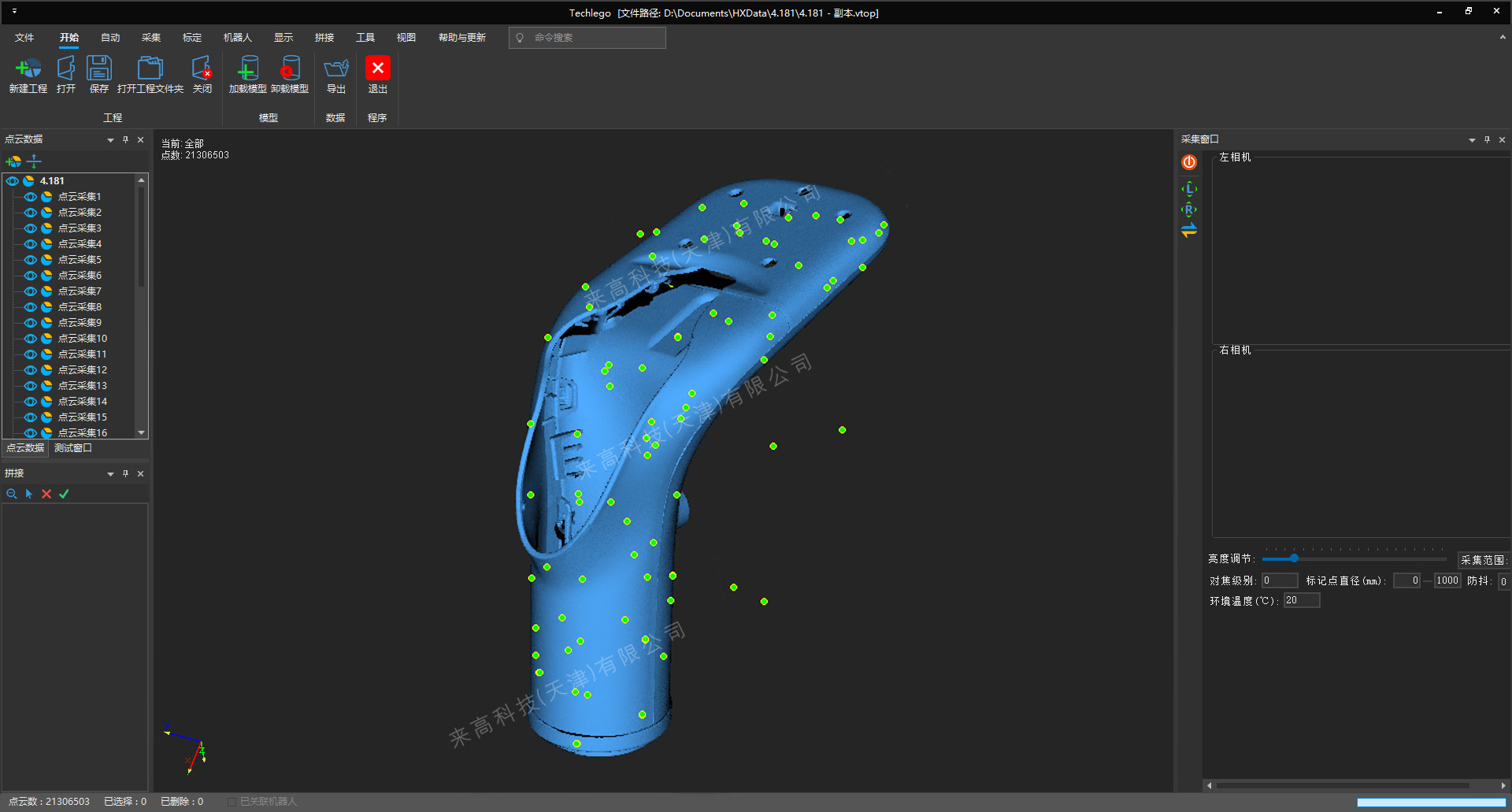
Task: Click the red 退出 exit icon
Action: [x=378, y=69]
